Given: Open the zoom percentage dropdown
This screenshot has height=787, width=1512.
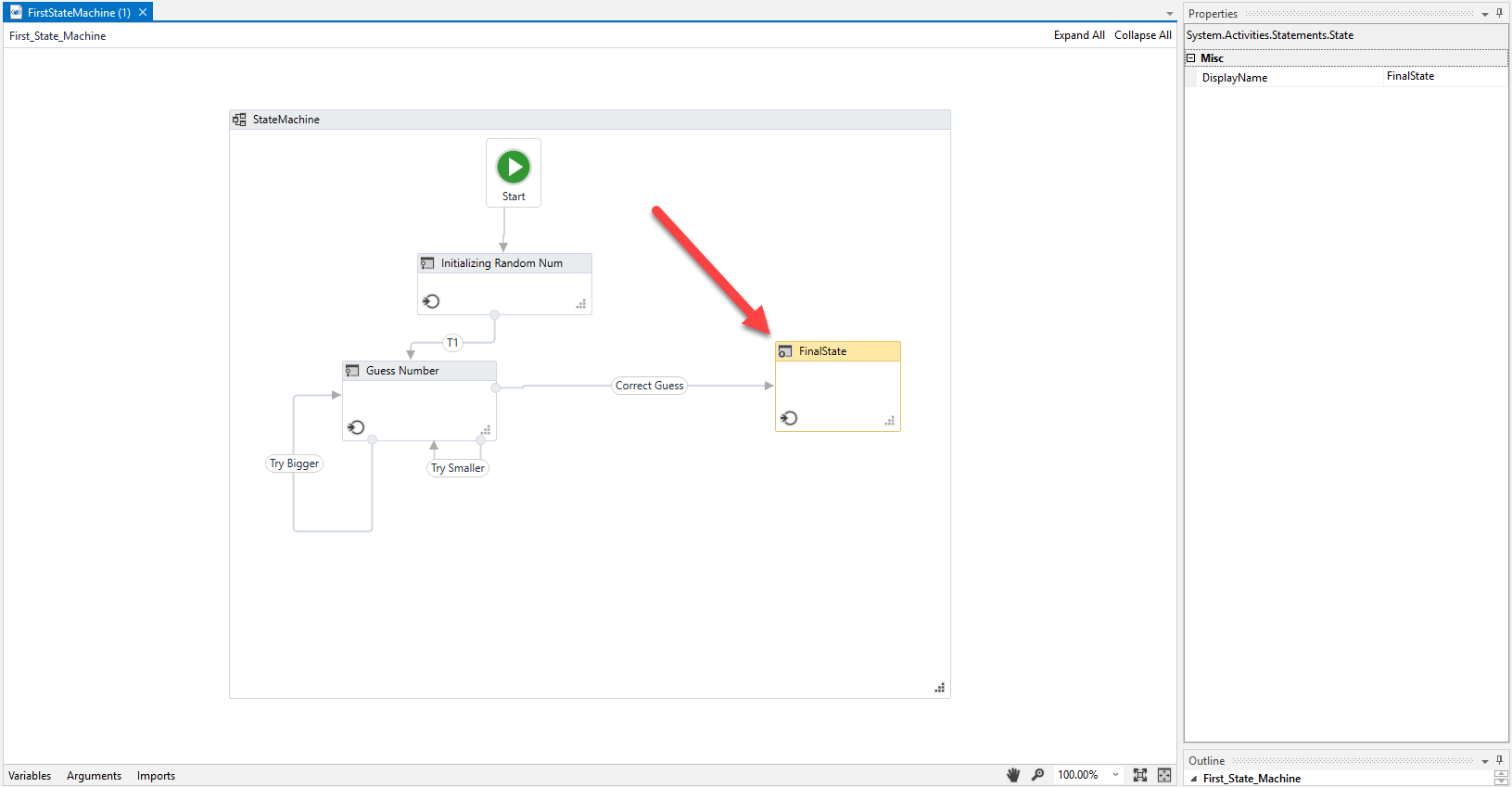Looking at the screenshot, I should (x=1115, y=775).
